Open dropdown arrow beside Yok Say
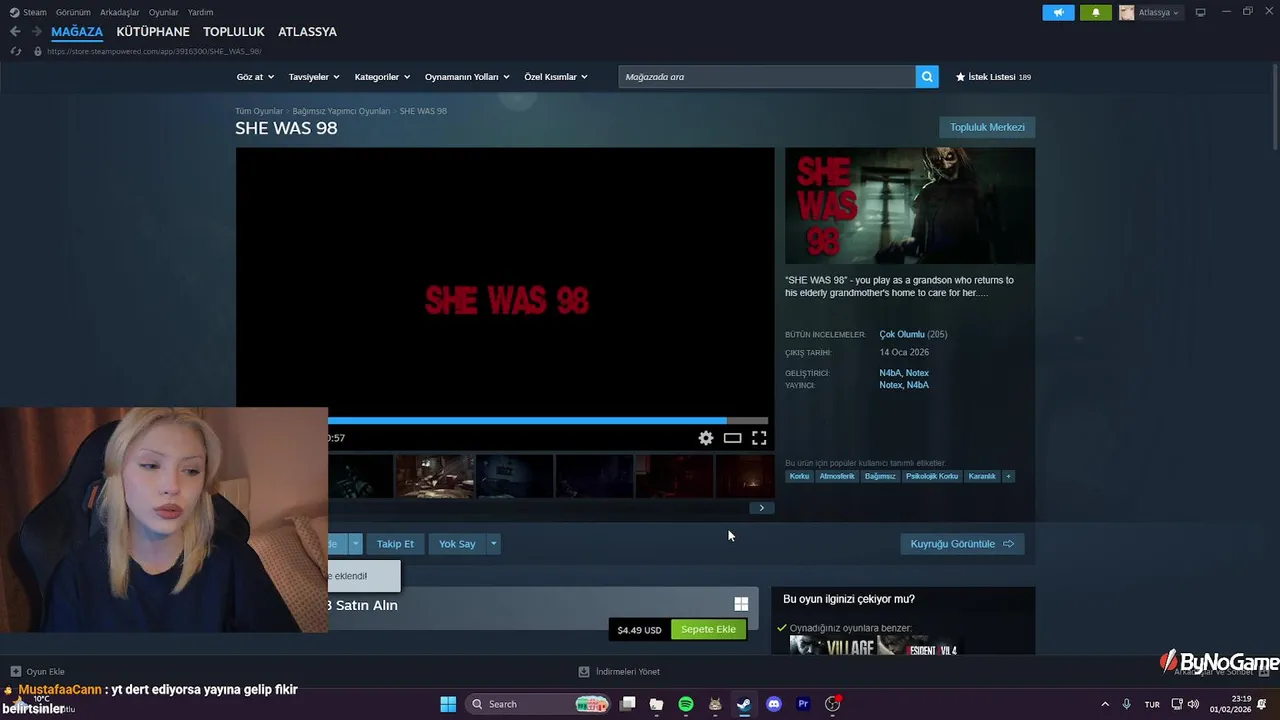 [x=493, y=544]
